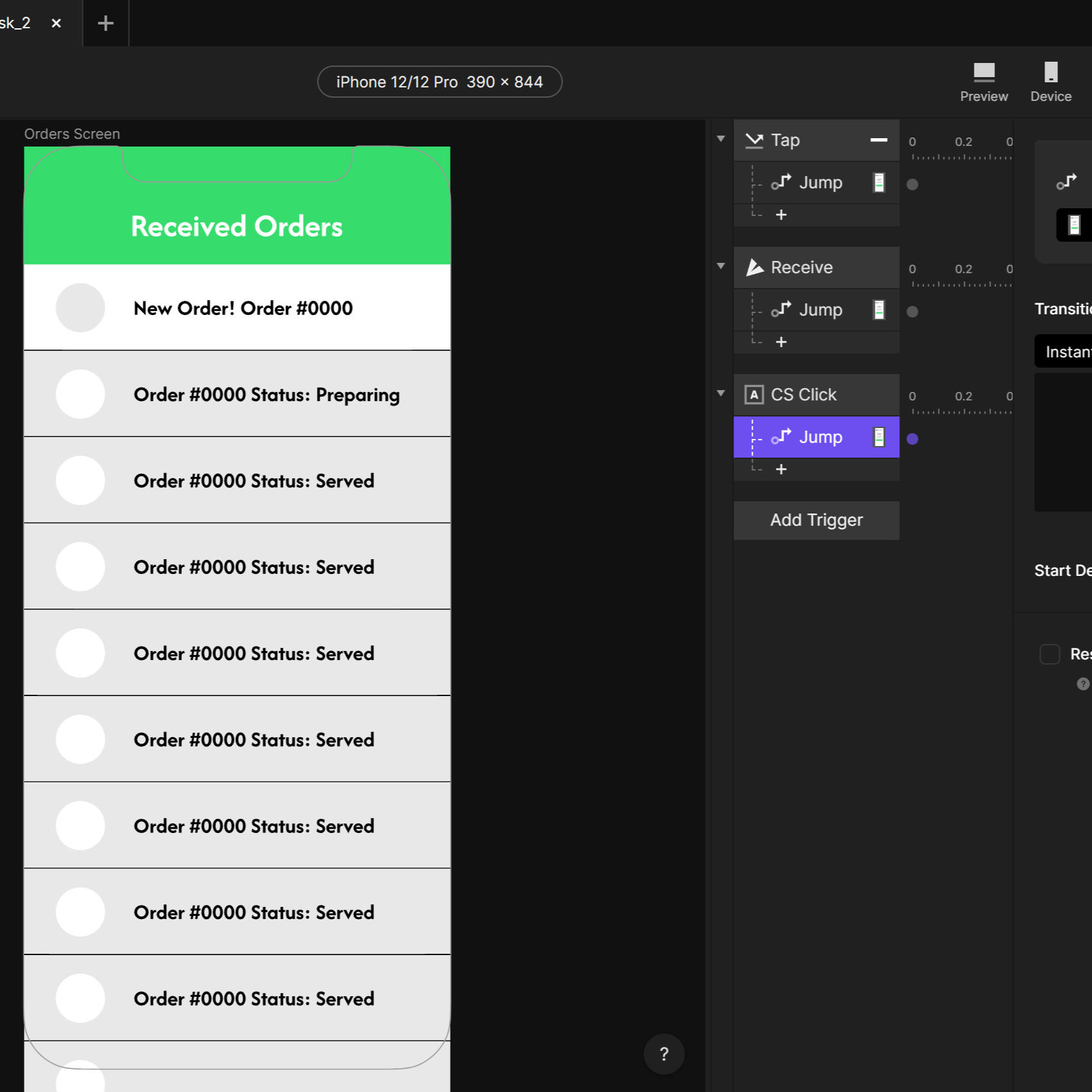
Task: Select the CS Click trigger icon
Action: 753,395
